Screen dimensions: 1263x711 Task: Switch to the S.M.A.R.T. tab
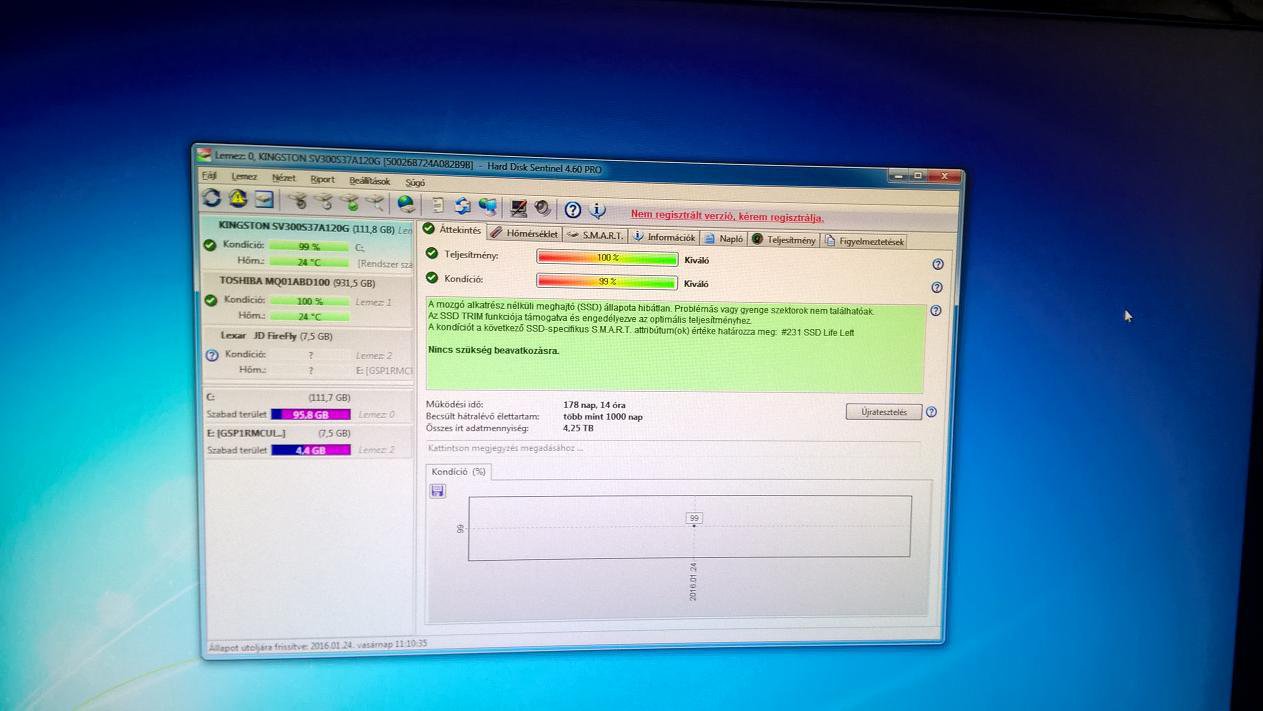(x=594, y=235)
